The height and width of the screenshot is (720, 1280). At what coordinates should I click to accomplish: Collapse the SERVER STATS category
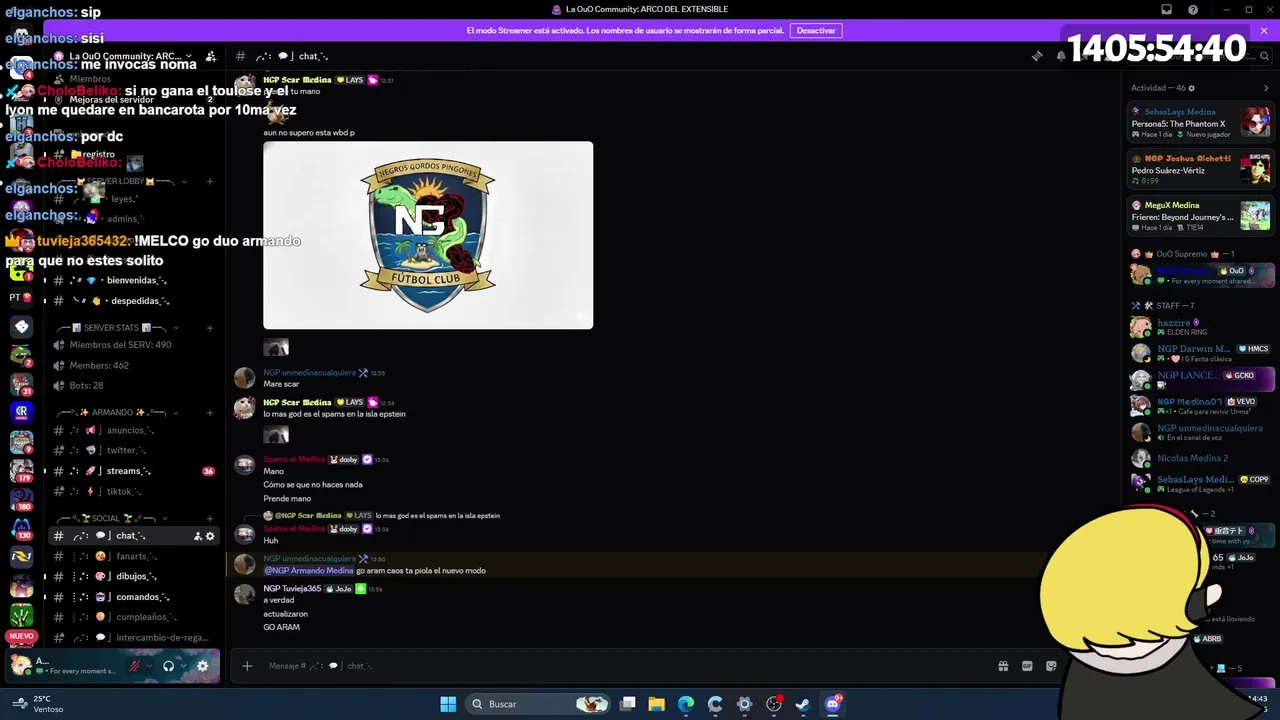(118, 328)
